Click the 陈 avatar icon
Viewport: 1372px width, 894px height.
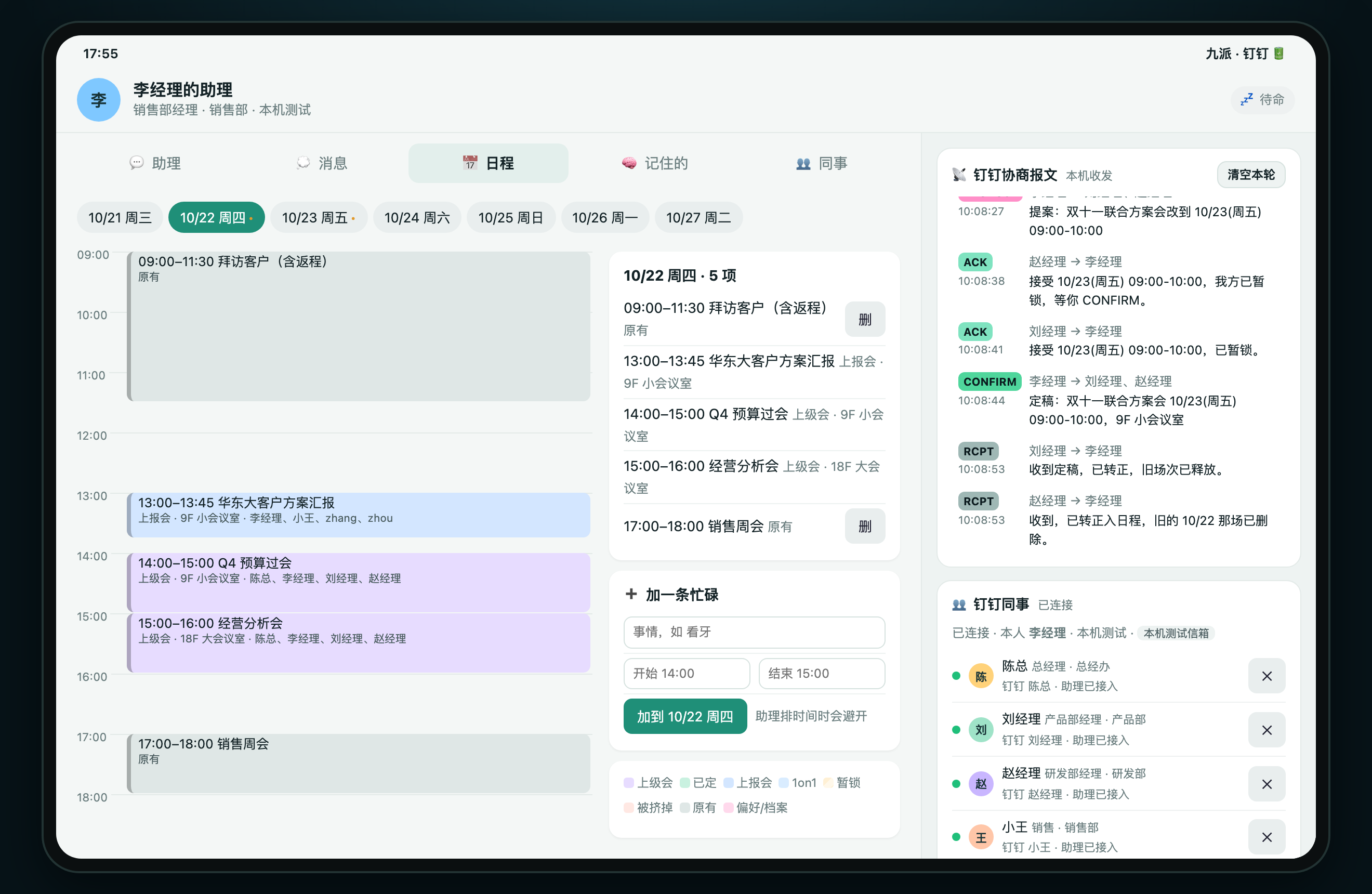(x=981, y=676)
